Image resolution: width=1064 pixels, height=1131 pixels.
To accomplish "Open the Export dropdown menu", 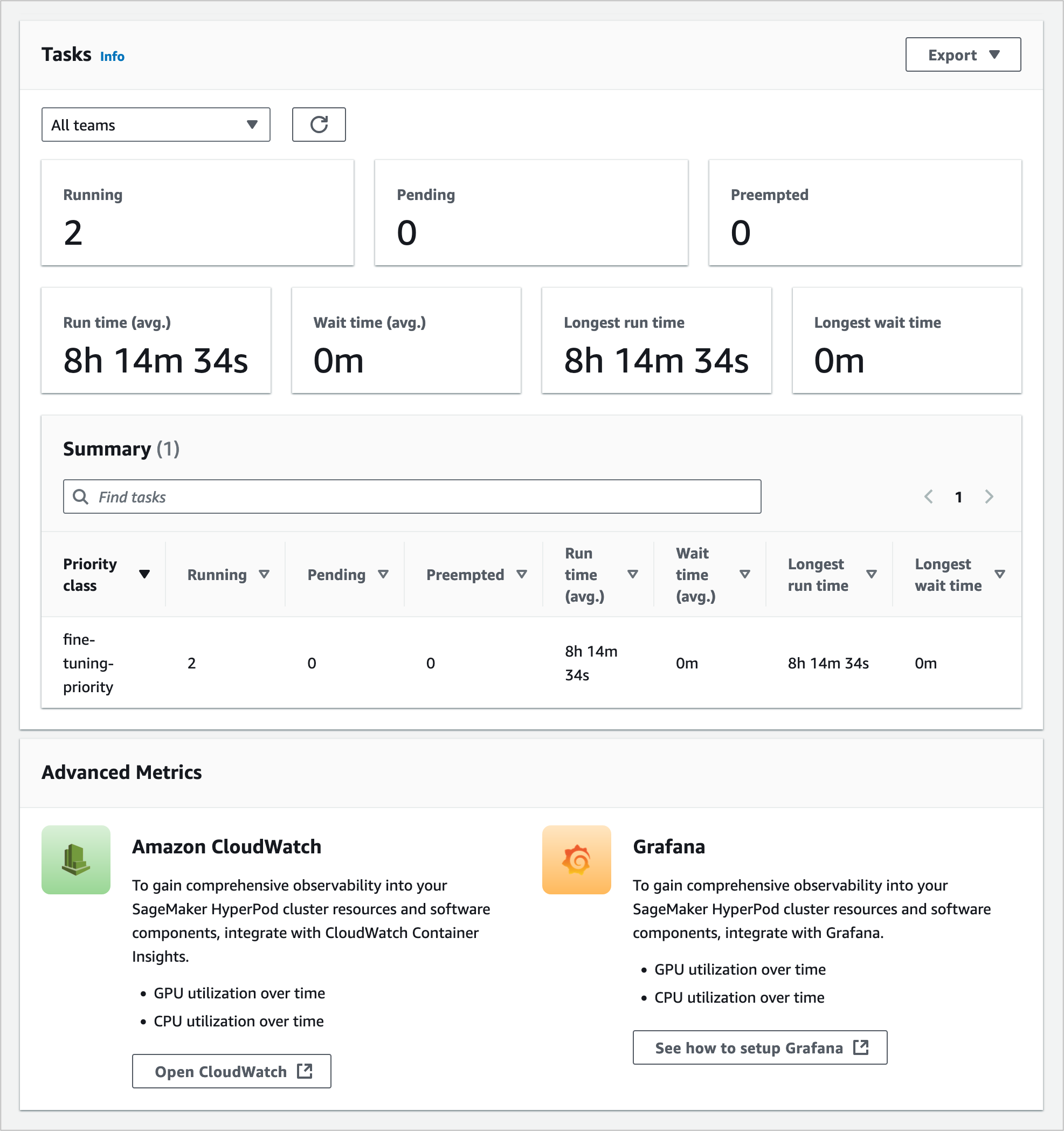I will coord(962,54).
